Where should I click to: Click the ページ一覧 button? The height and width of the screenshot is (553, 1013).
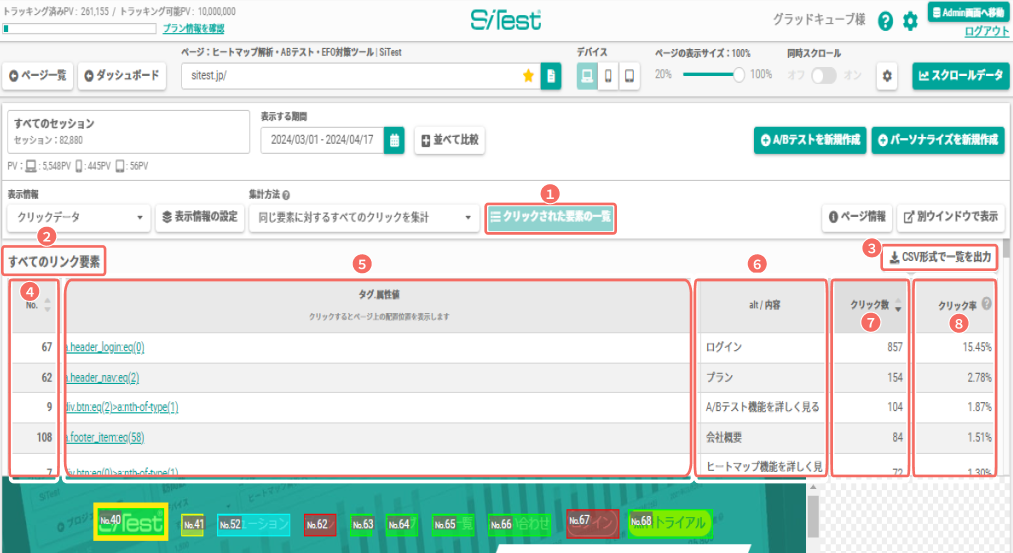[x=38, y=76]
